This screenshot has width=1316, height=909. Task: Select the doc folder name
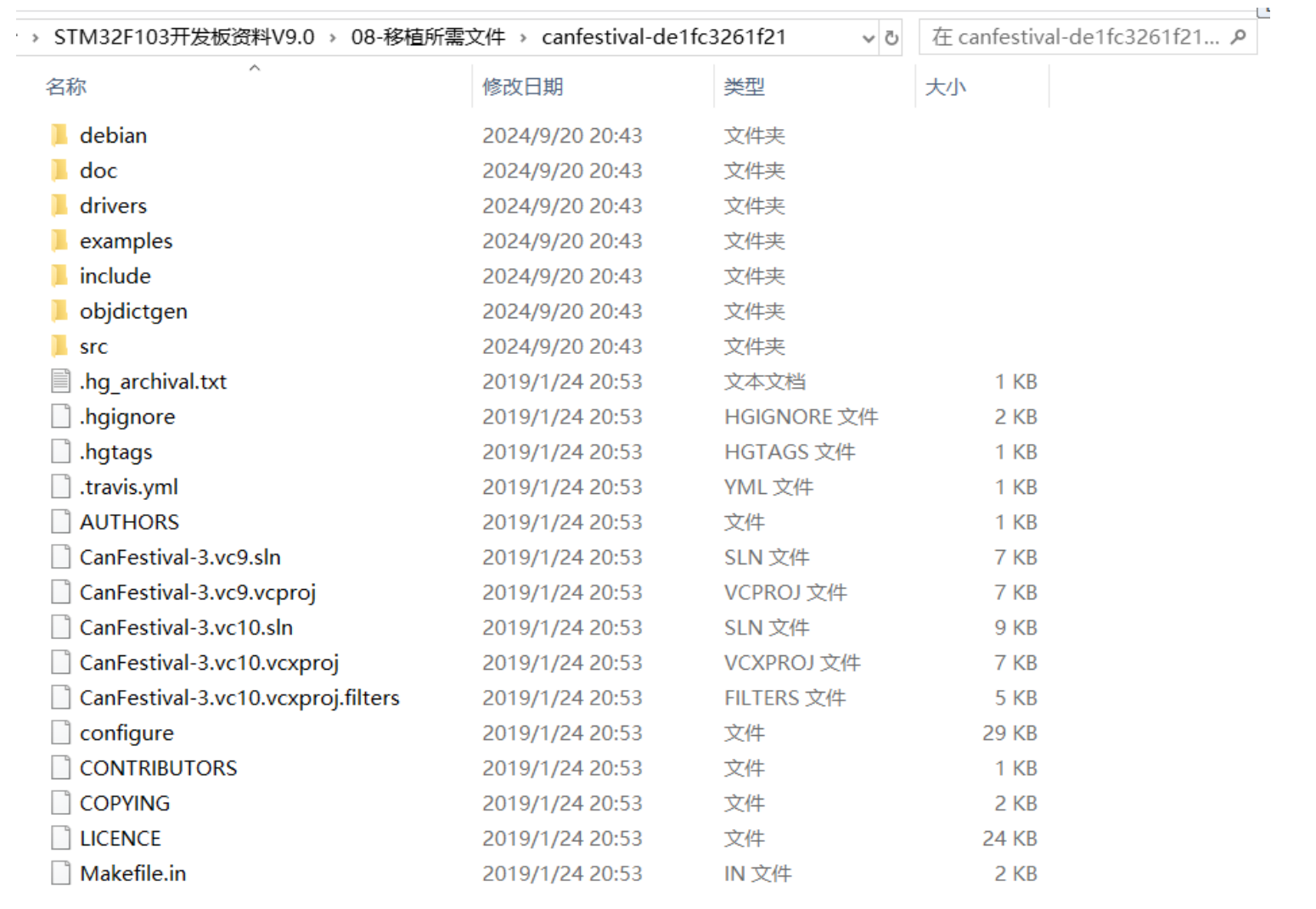[98, 171]
